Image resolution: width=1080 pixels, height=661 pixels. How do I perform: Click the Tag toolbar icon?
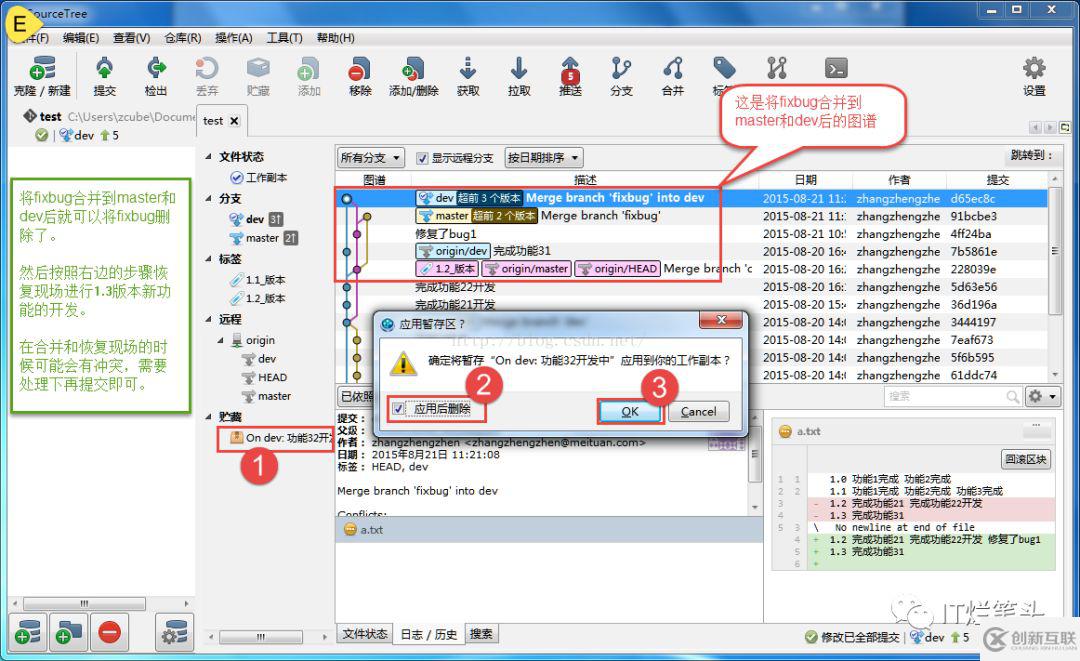[723, 69]
